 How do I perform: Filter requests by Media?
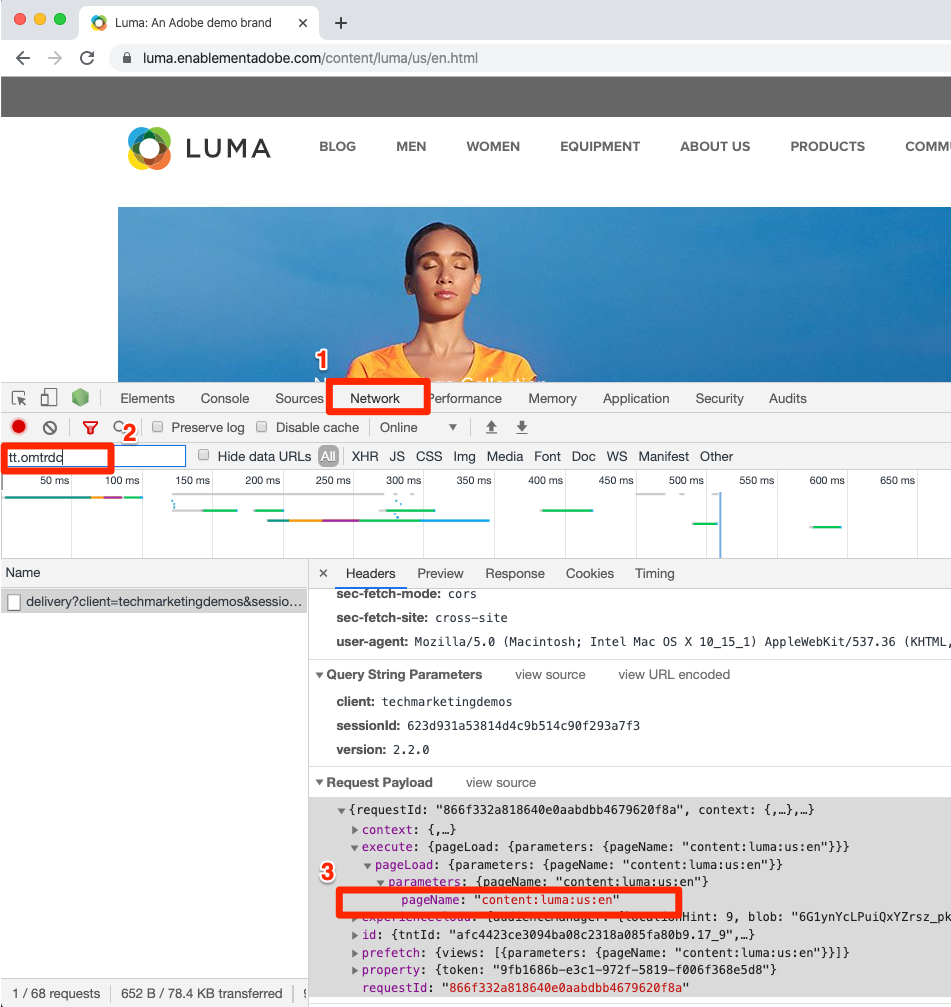[505, 457]
